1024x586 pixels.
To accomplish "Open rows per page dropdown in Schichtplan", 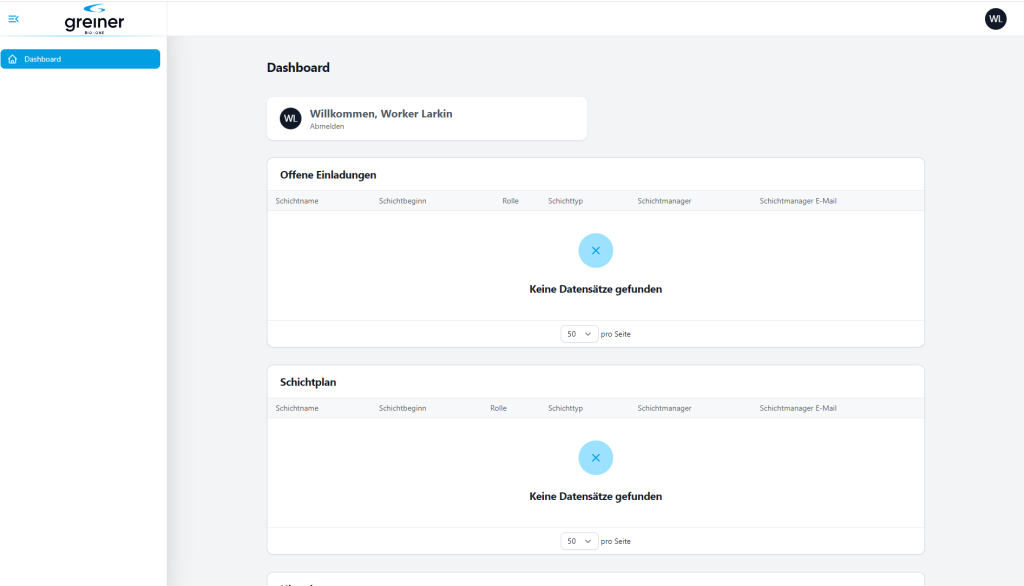I will 579,541.
